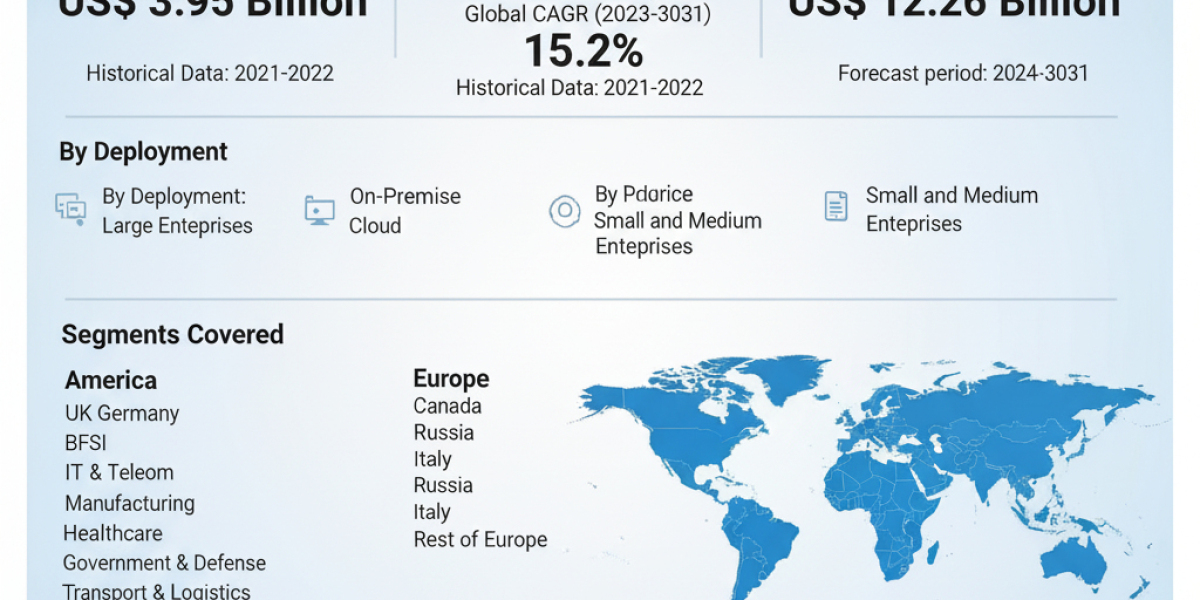The width and height of the screenshot is (1200, 600).
Task: Click the America segment header
Action: pos(111,380)
